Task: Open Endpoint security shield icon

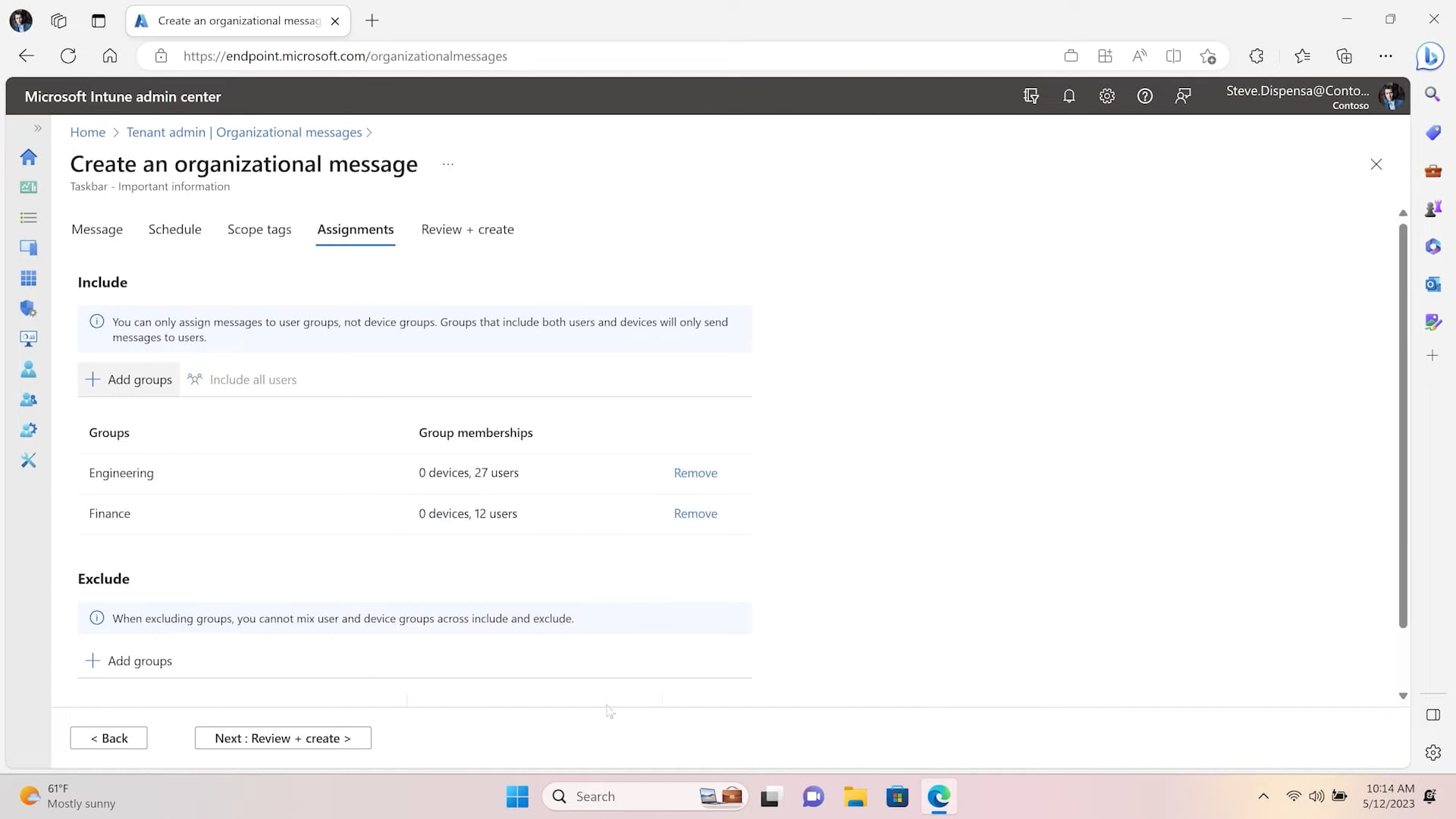Action: point(28,309)
